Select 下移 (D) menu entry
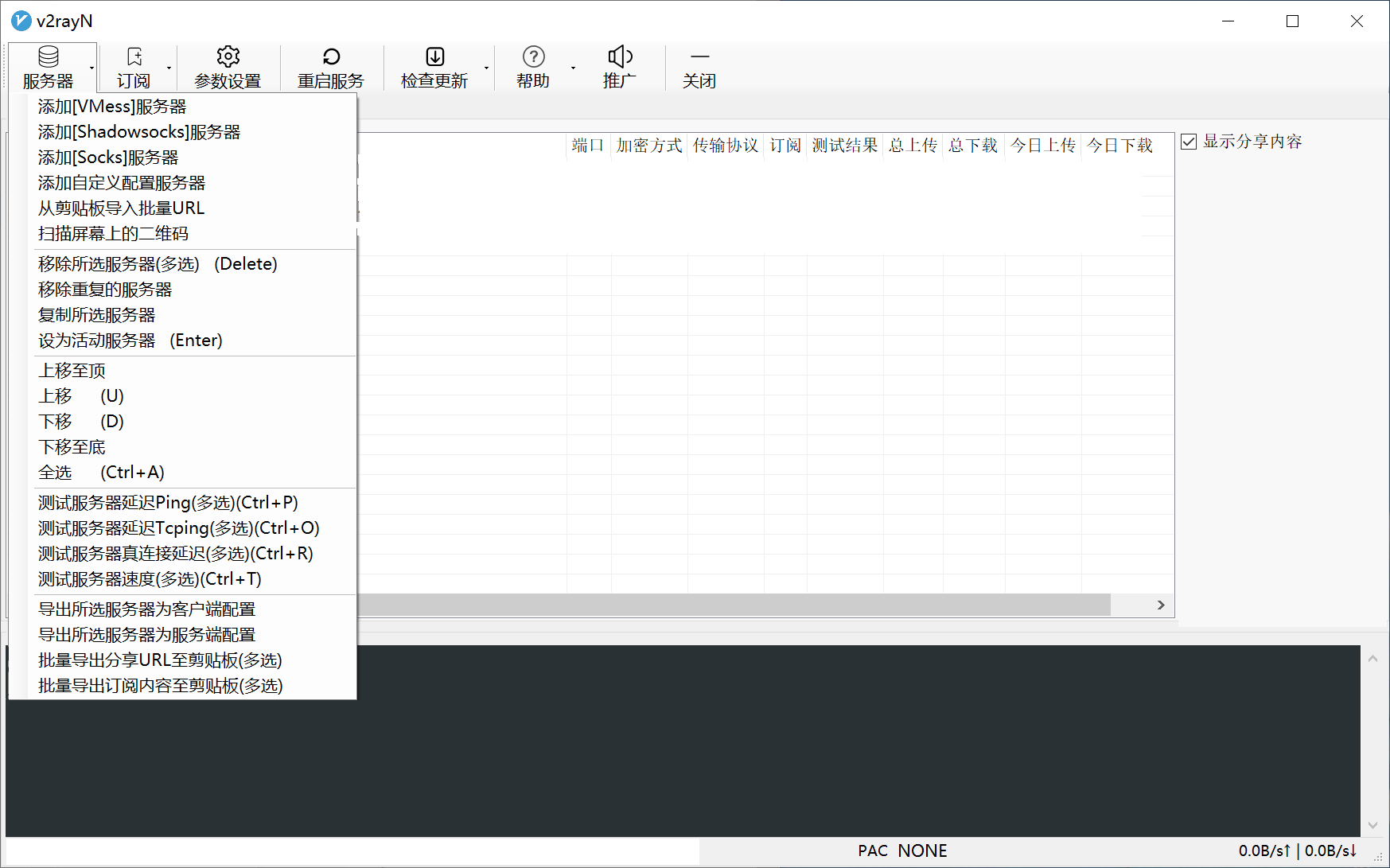This screenshot has height=868, width=1390. (x=191, y=422)
